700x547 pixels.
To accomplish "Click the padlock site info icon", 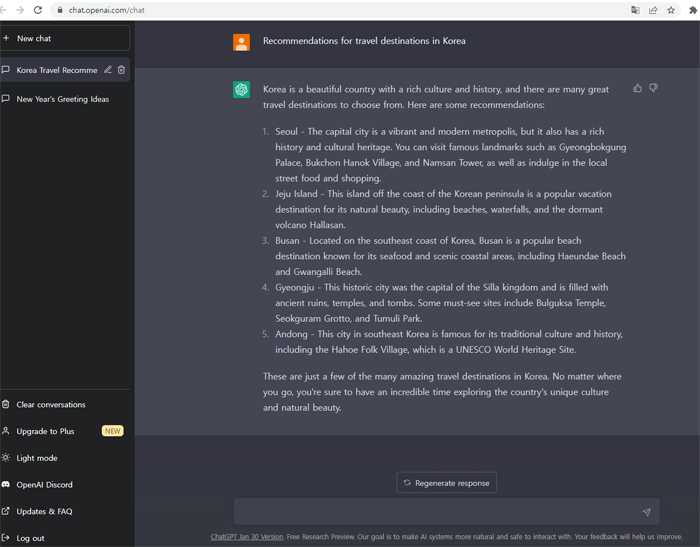I will [60, 10].
